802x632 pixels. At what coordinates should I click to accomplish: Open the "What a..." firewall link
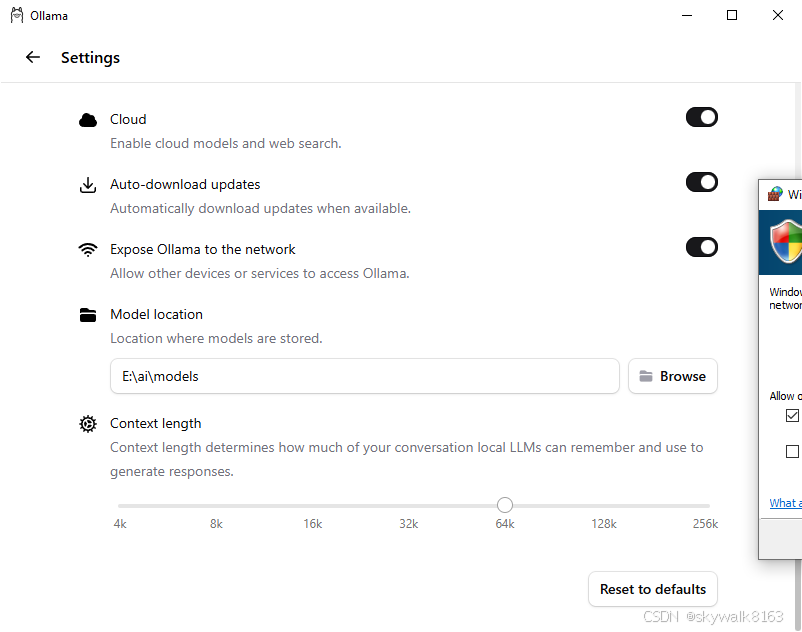[785, 503]
